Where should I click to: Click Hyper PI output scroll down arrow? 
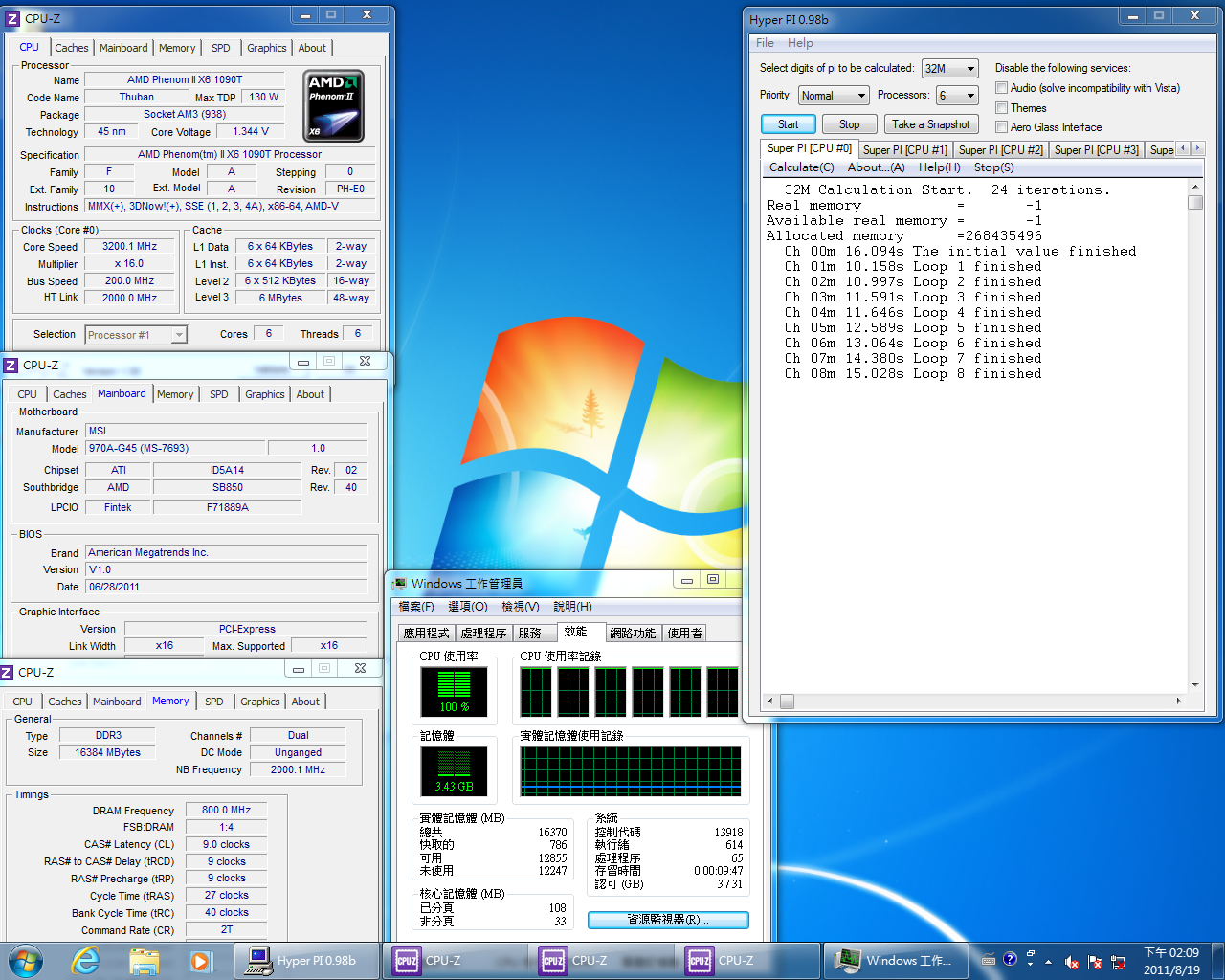[1195, 685]
